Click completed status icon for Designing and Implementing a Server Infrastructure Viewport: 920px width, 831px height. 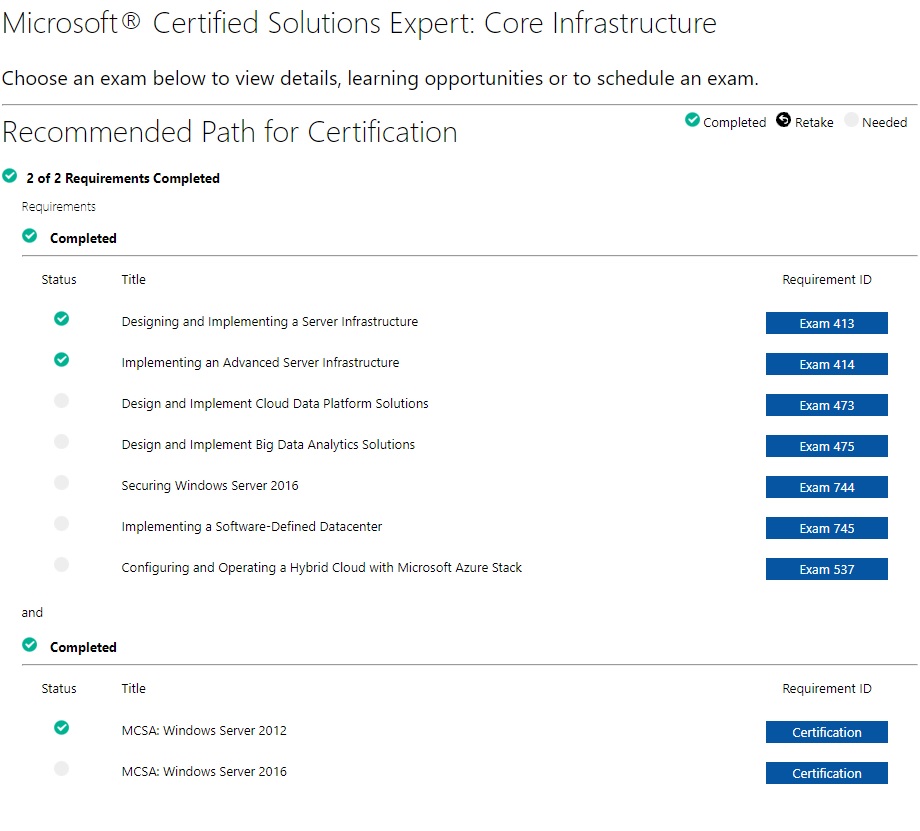[62, 319]
